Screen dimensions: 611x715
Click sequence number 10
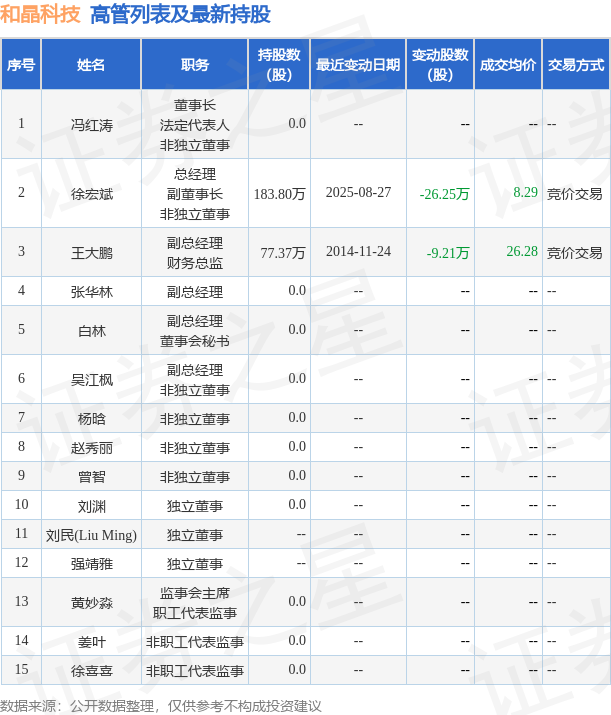(21, 504)
